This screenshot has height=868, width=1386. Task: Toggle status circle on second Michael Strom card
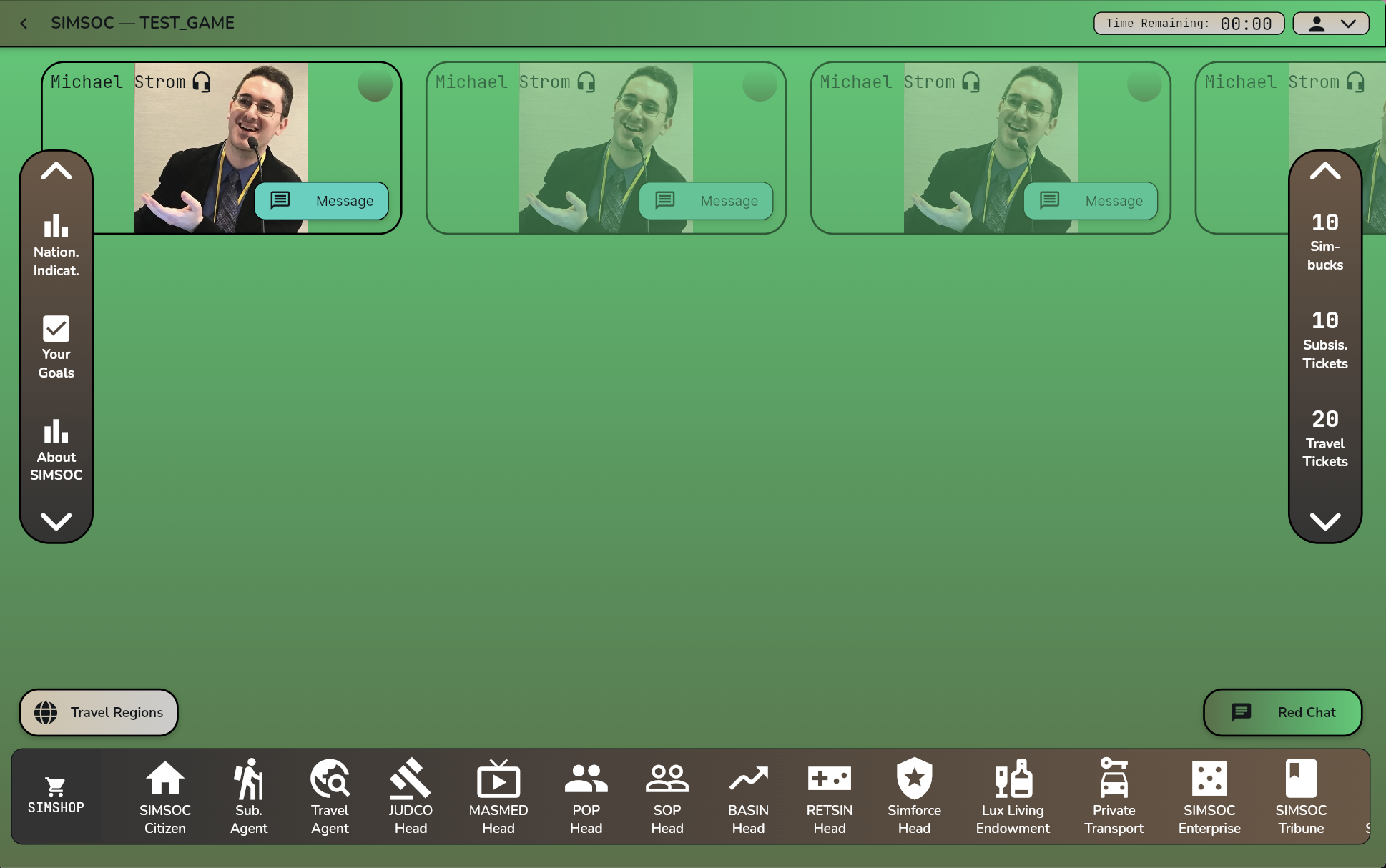760,84
